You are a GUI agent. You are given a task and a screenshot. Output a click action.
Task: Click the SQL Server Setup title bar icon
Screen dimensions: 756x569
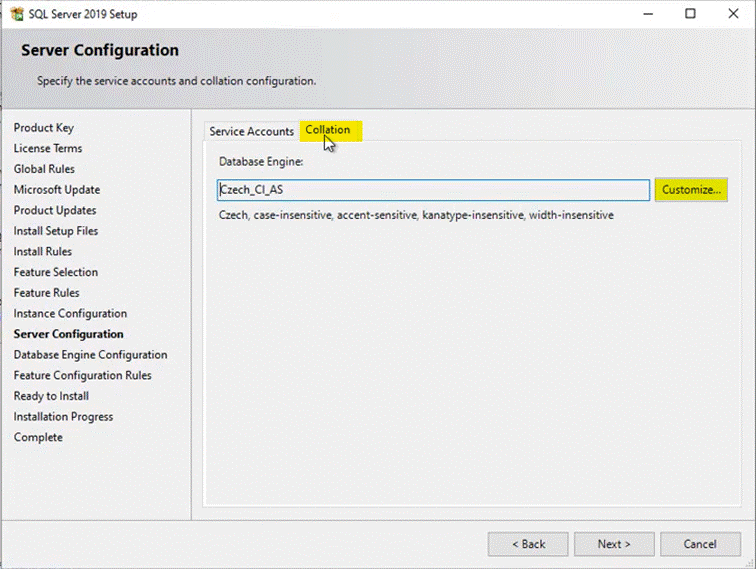point(17,14)
